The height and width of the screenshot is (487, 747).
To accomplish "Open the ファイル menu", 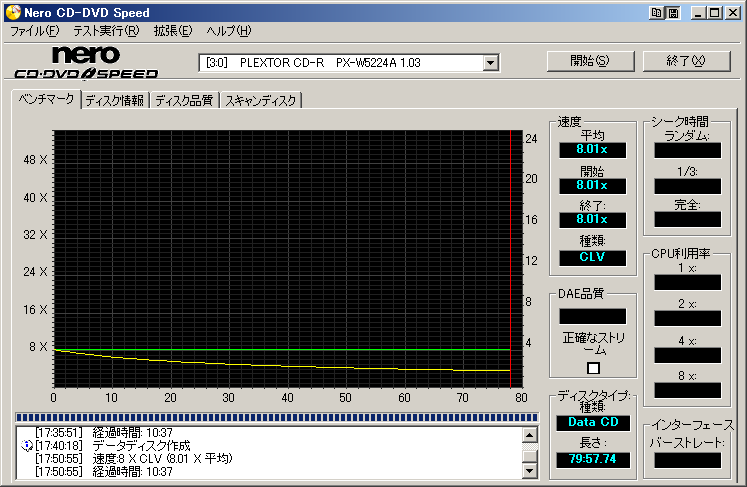I will click(x=34, y=31).
